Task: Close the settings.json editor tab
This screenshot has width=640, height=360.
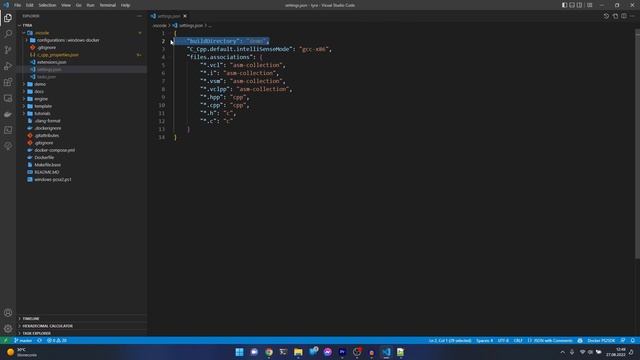Action: click(185, 16)
